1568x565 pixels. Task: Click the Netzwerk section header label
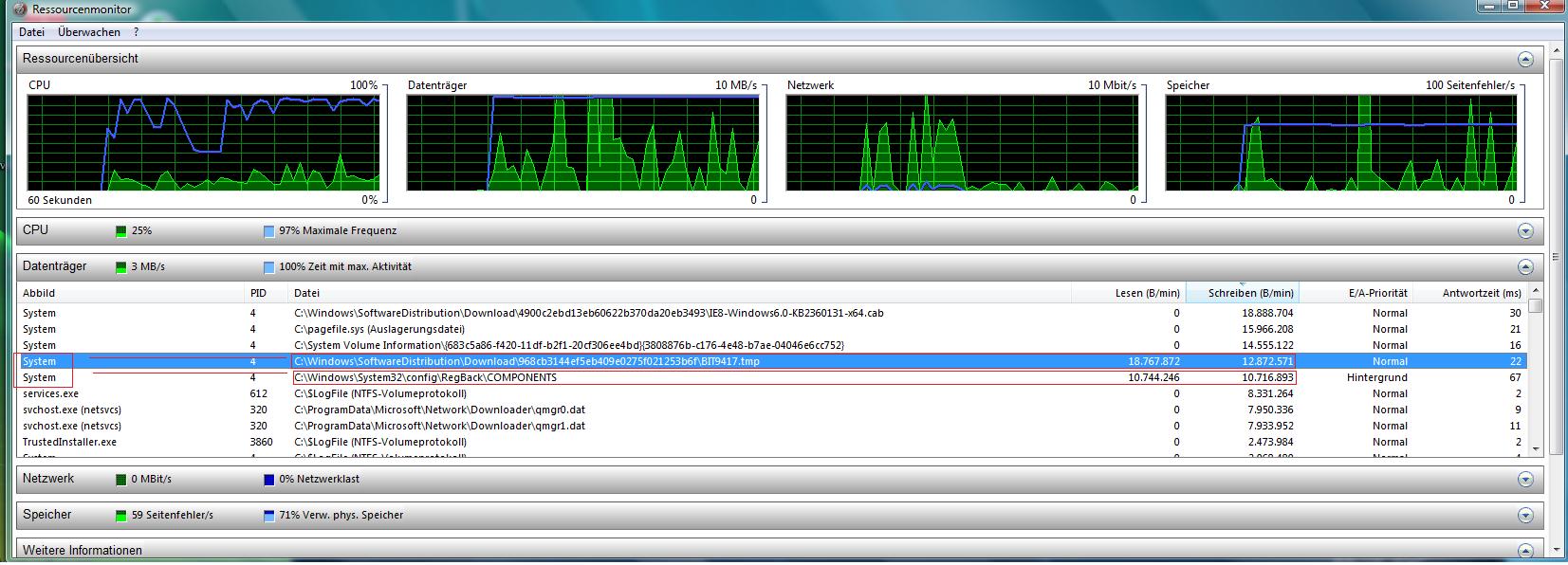[48, 479]
